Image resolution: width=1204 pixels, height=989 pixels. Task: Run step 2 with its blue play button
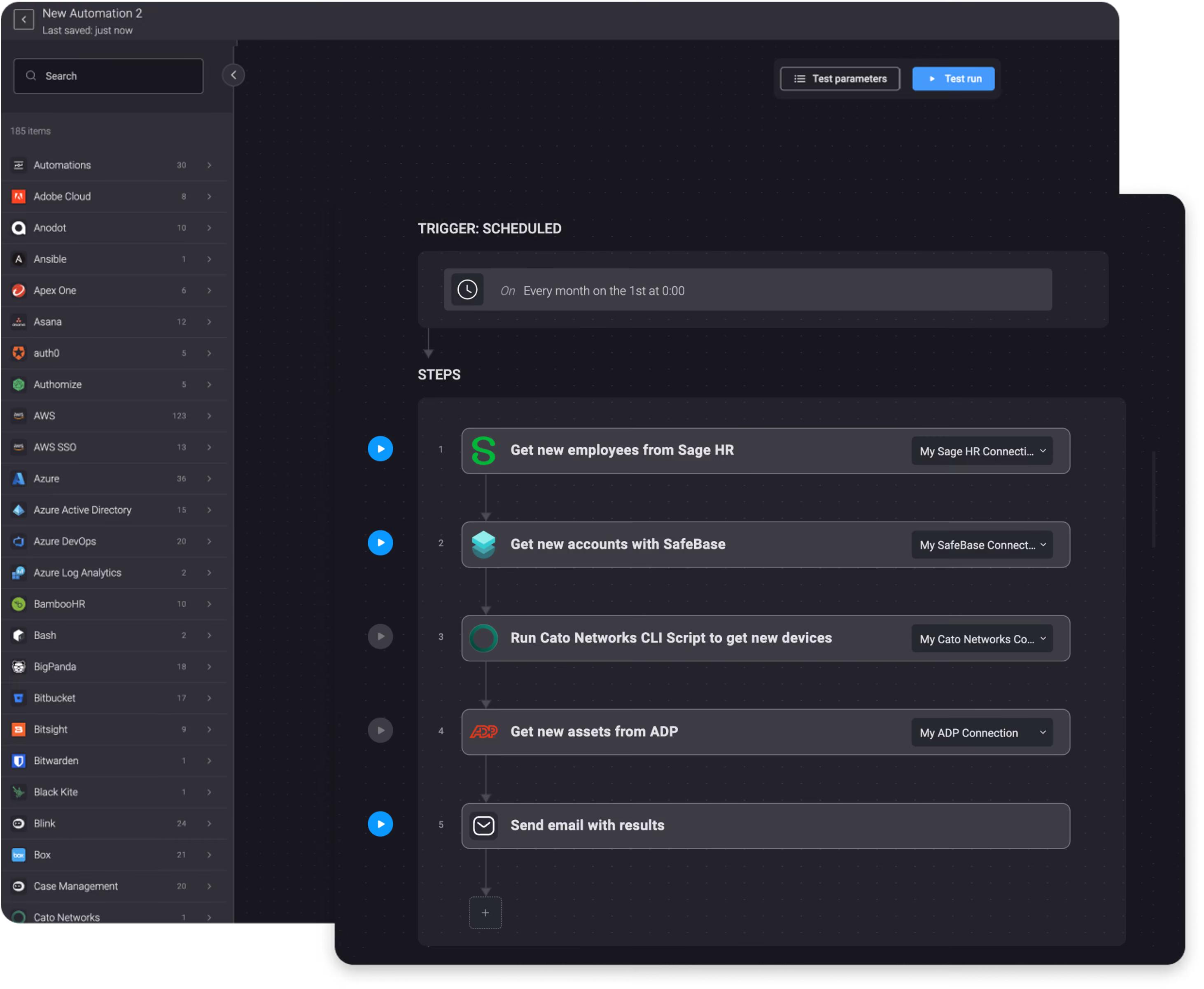click(380, 543)
